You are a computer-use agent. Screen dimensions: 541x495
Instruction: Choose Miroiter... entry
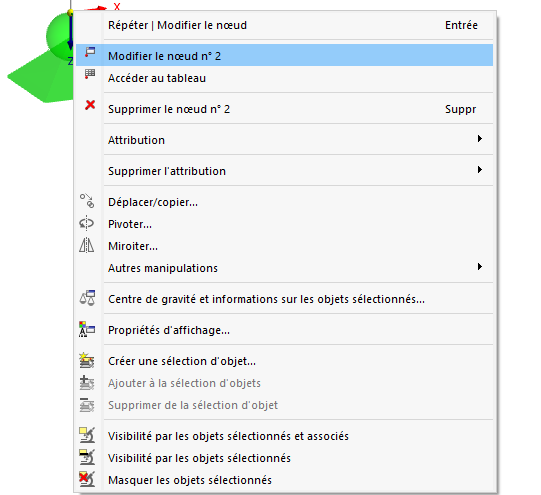pyautogui.click(x=284, y=246)
